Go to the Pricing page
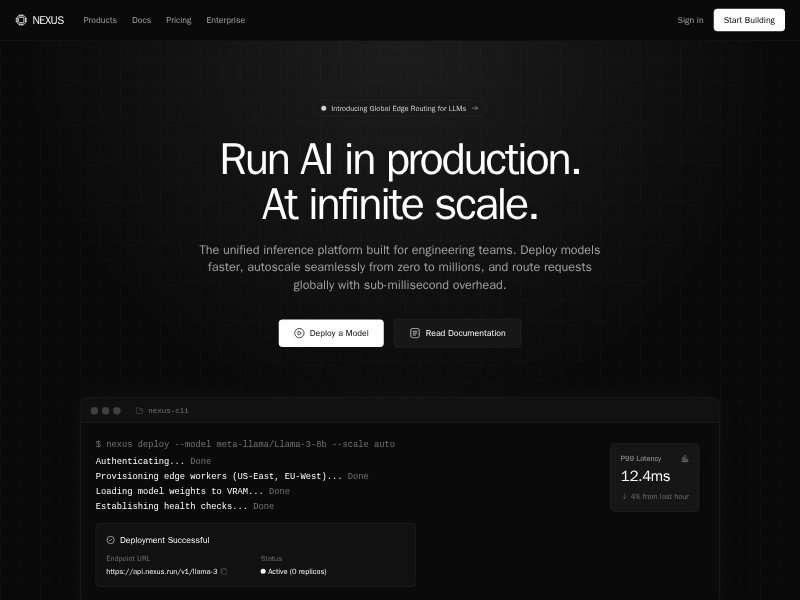800x600 pixels. click(x=178, y=20)
